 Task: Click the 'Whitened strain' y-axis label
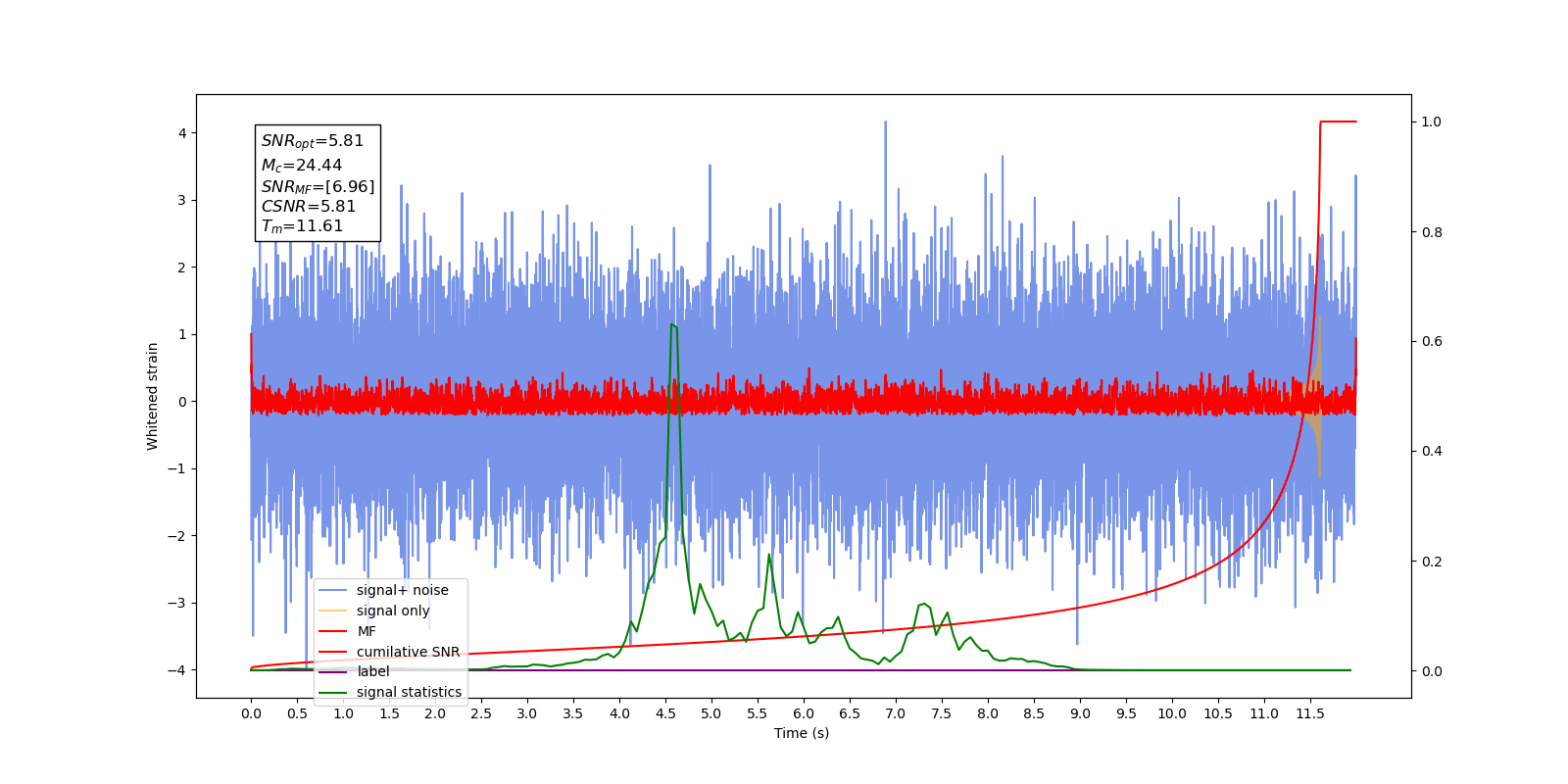point(152,396)
